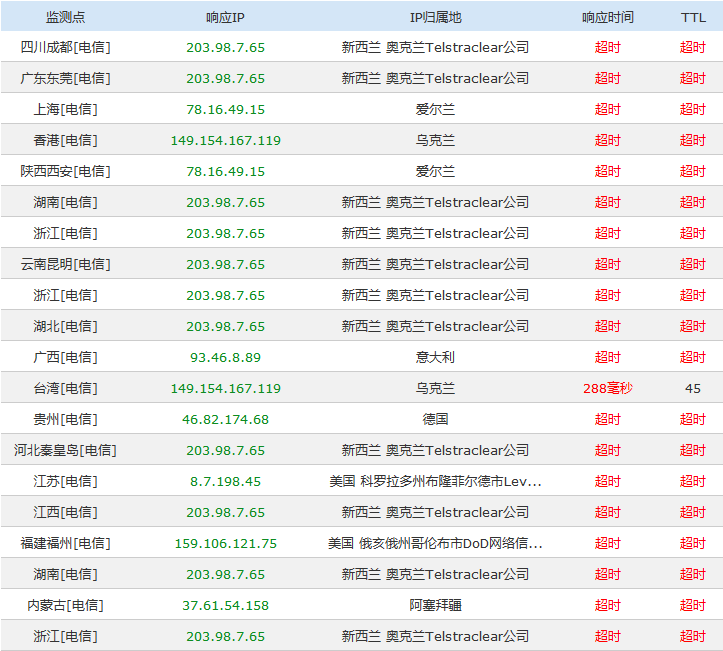The image size is (723, 651).
Task: Click the 阿塞拜疆 location cell
Action: [435, 605]
